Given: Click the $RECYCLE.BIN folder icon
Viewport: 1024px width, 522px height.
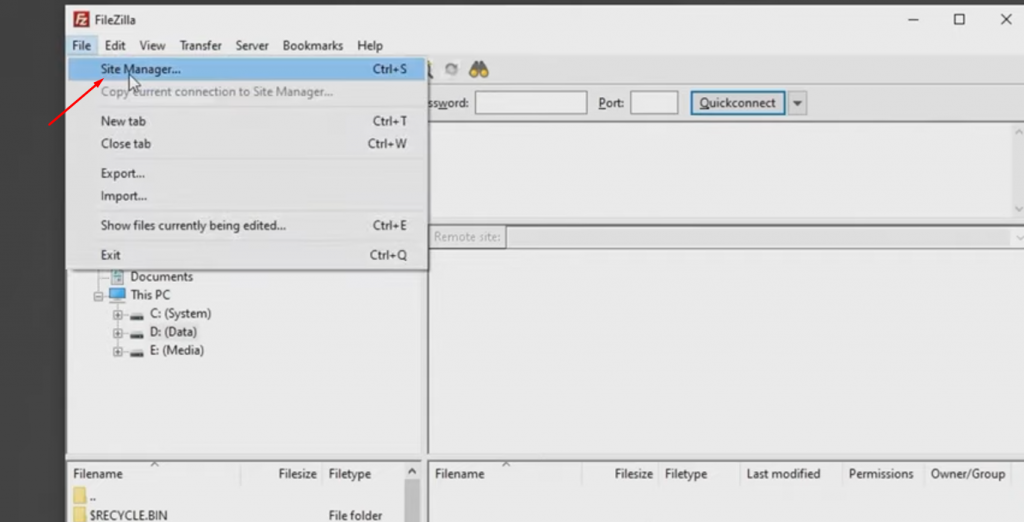Looking at the screenshot, I should click(x=80, y=515).
